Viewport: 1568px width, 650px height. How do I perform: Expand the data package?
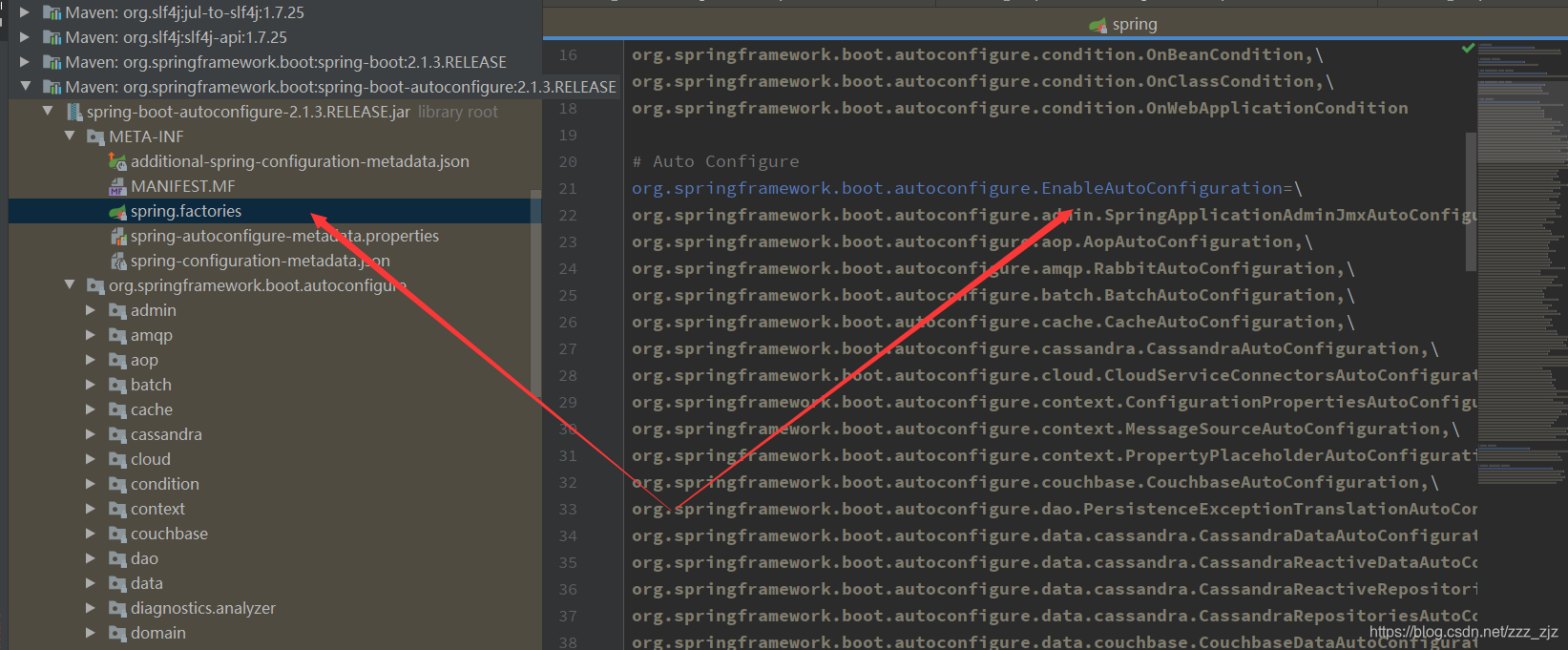(91, 583)
